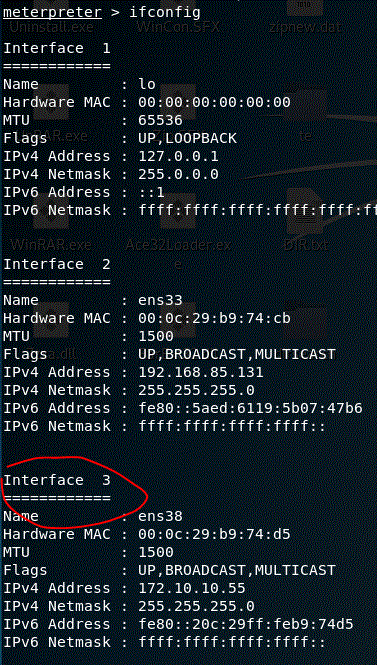The width and height of the screenshot is (377, 665).
Task: Click the Interface 2 heading
Action: 57,264
